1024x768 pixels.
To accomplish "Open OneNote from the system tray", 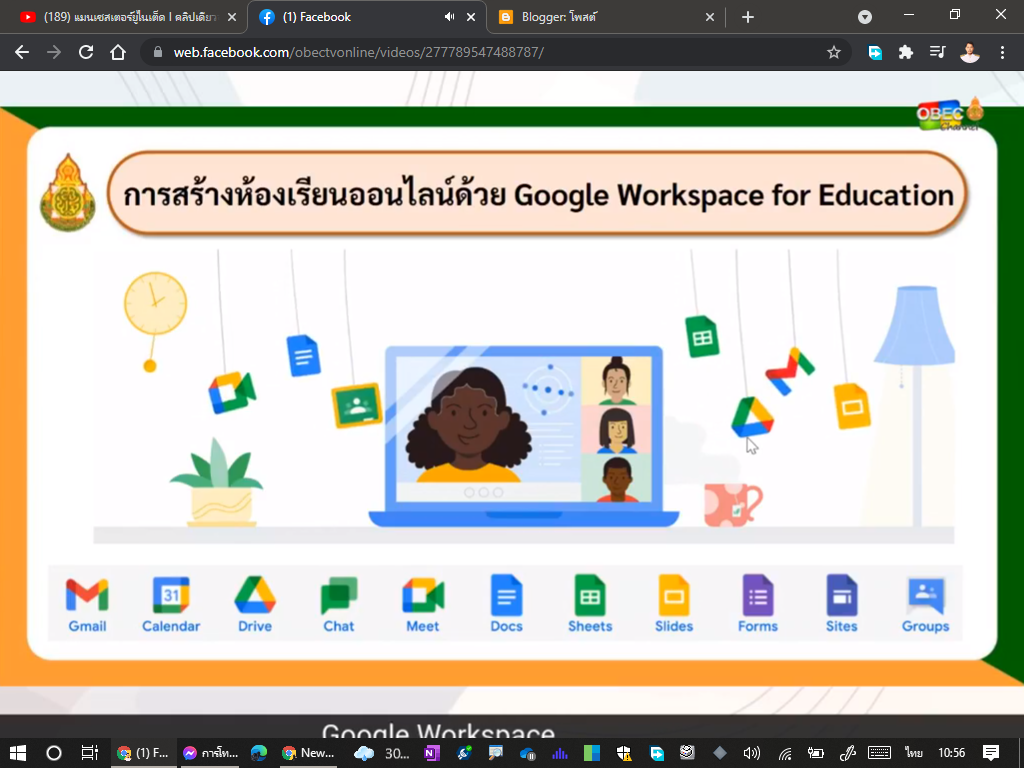I will click(x=432, y=753).
